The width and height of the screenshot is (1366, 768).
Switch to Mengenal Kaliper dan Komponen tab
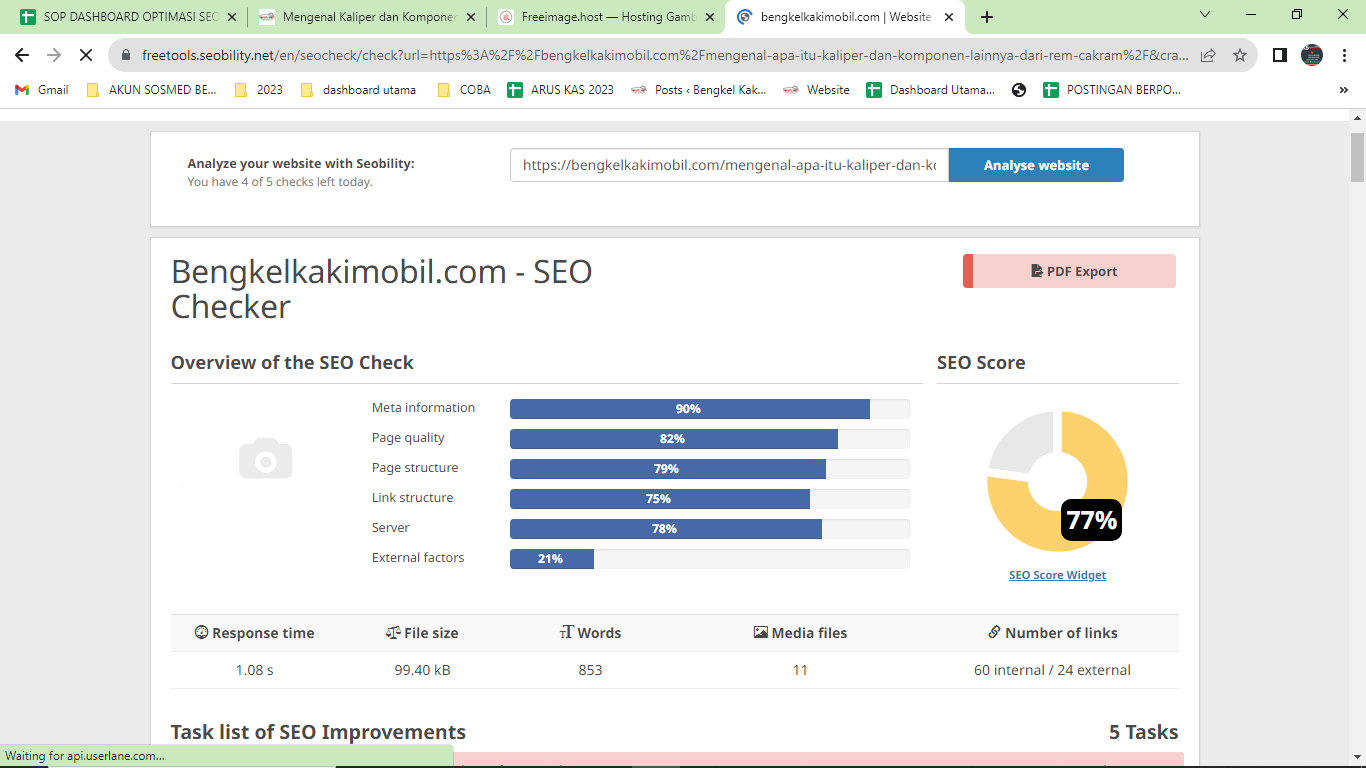pos(366,17)
